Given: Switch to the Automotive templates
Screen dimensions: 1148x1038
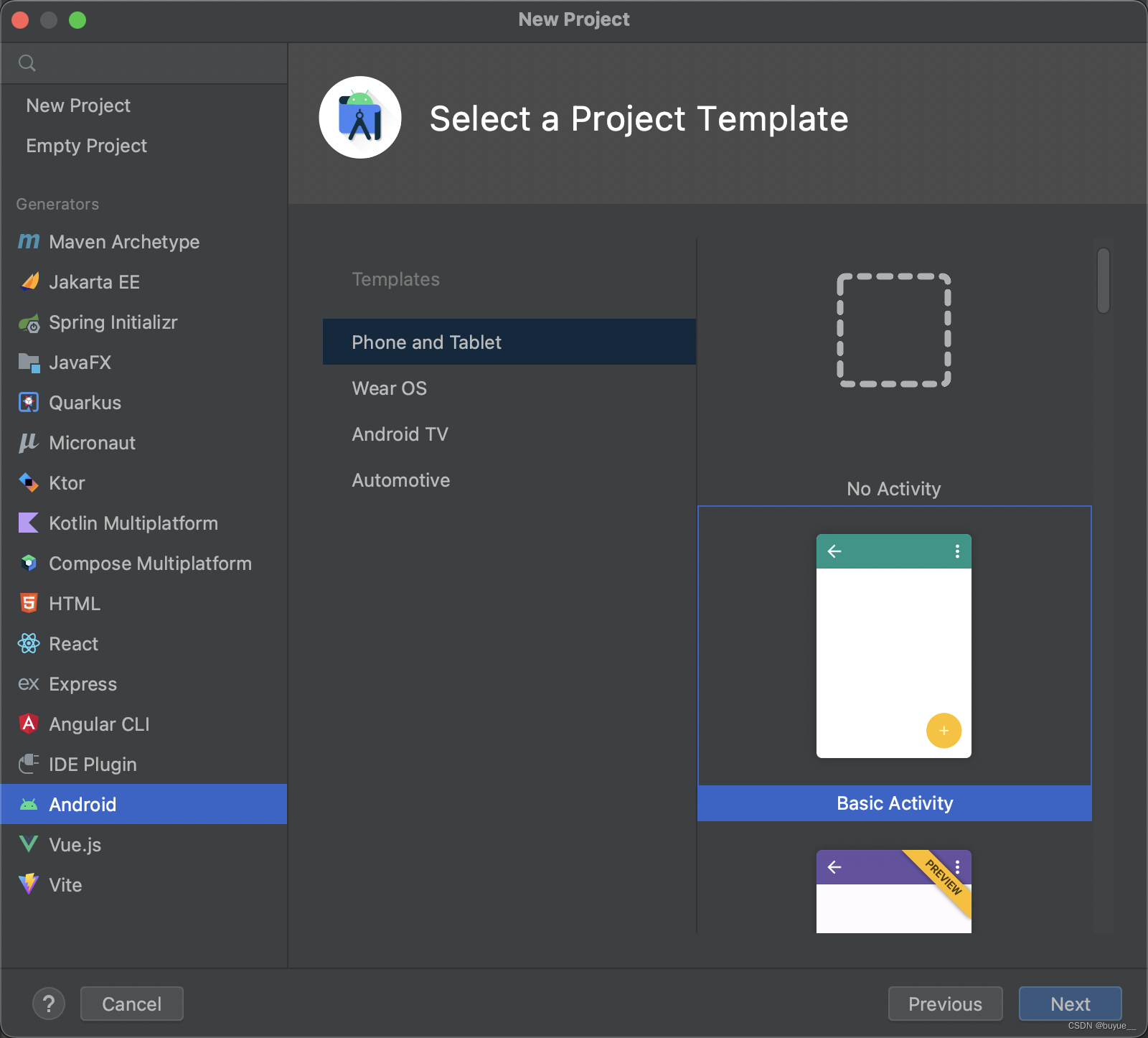Looking at the screenshot, I should (x=509, y=480).
